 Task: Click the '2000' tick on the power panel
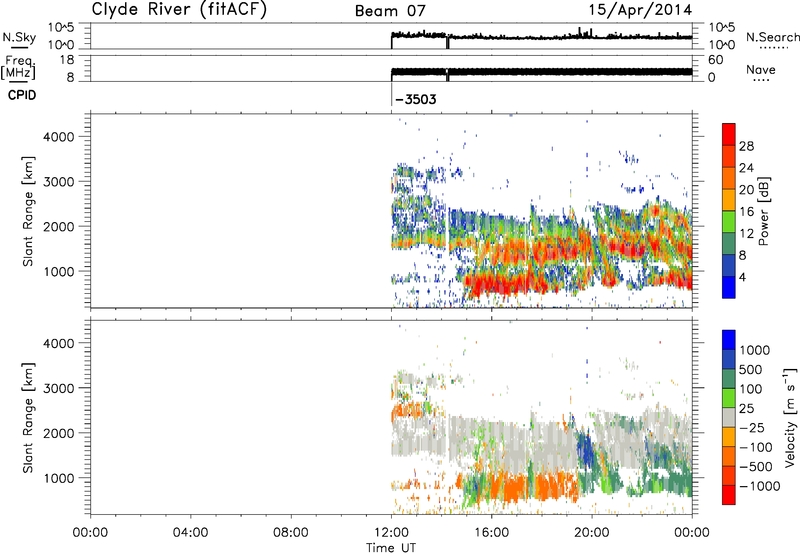58,226
